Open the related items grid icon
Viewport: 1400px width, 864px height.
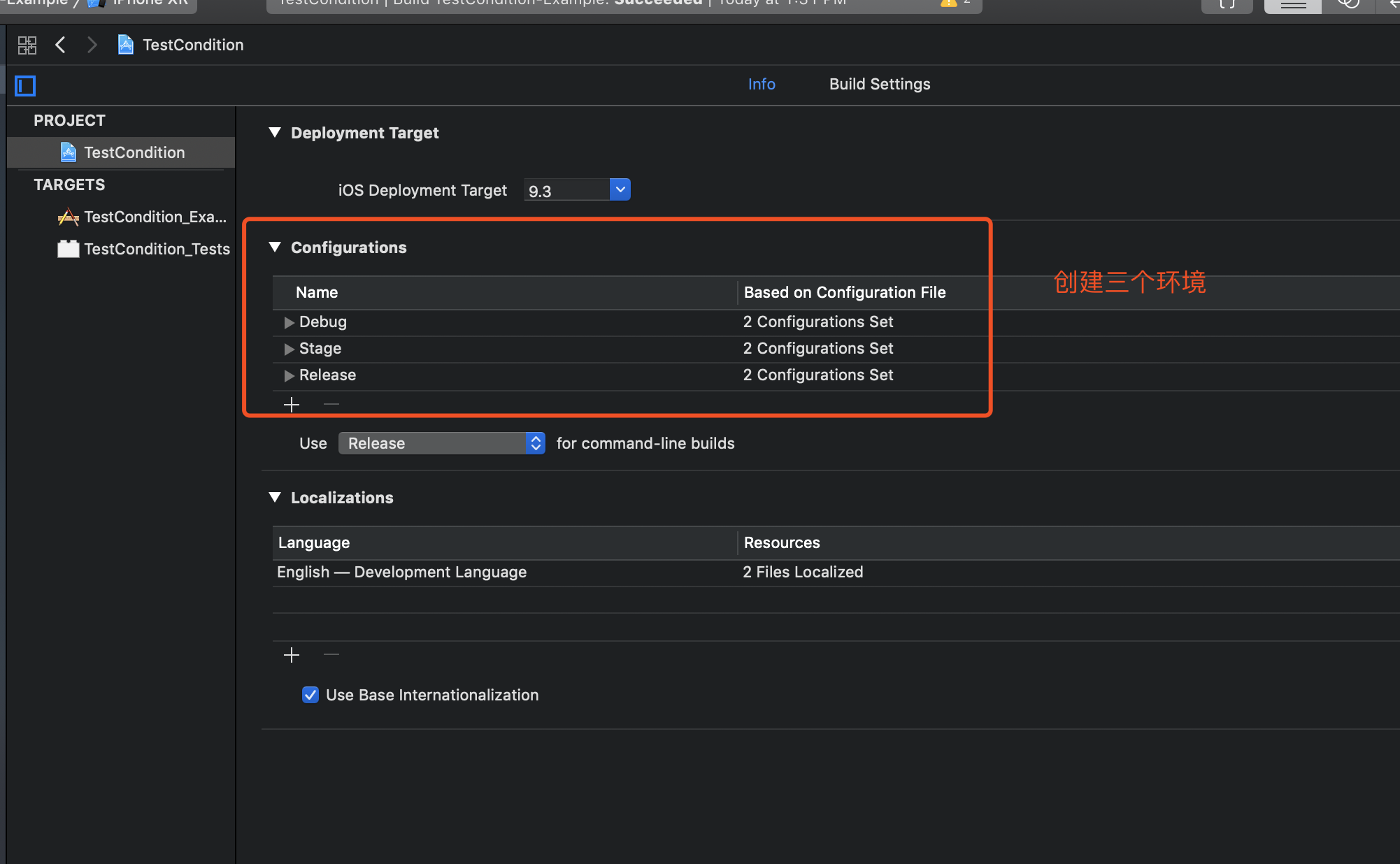point(27,45)
